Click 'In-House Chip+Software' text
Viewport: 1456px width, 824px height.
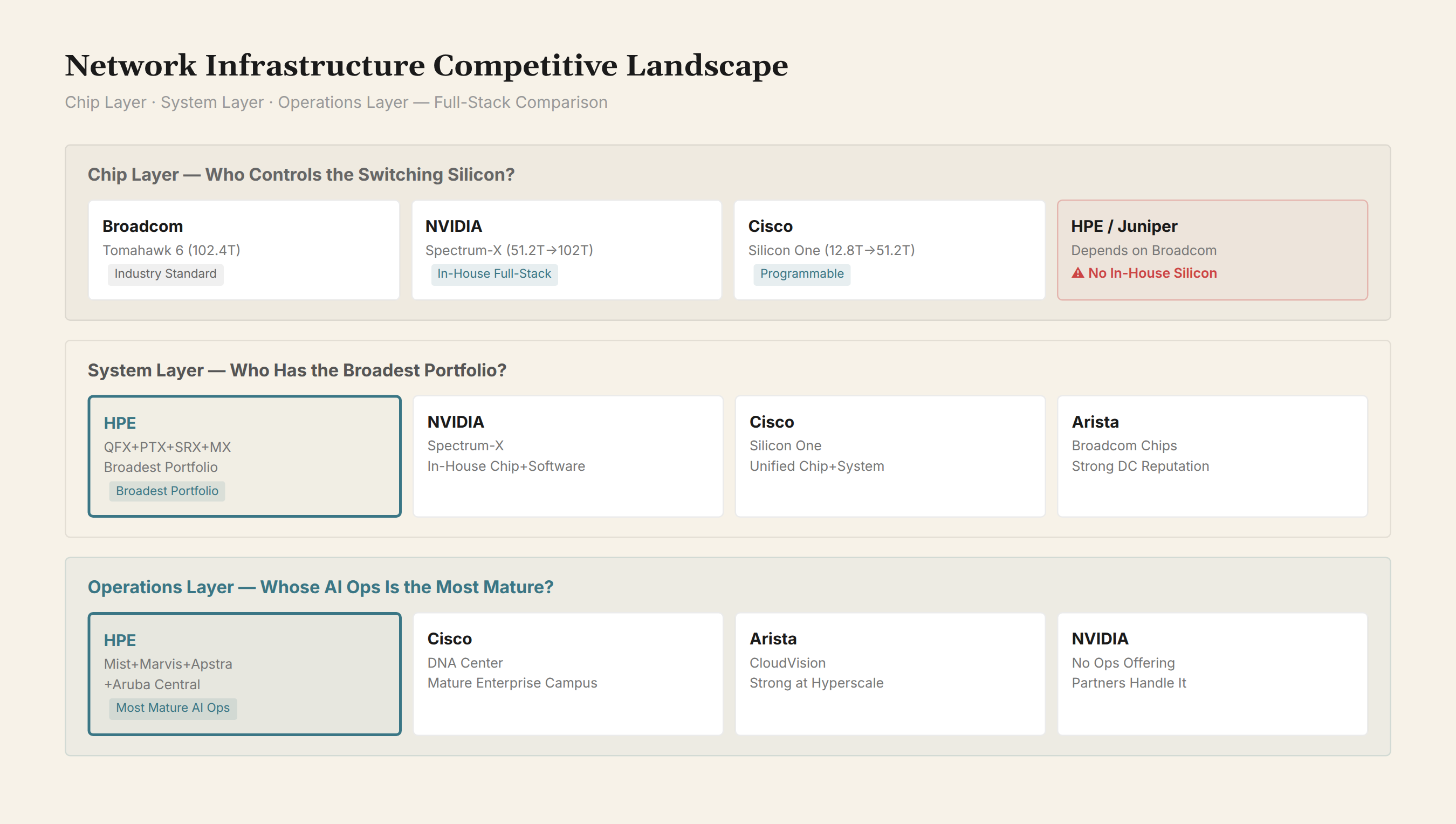(506, 466)
